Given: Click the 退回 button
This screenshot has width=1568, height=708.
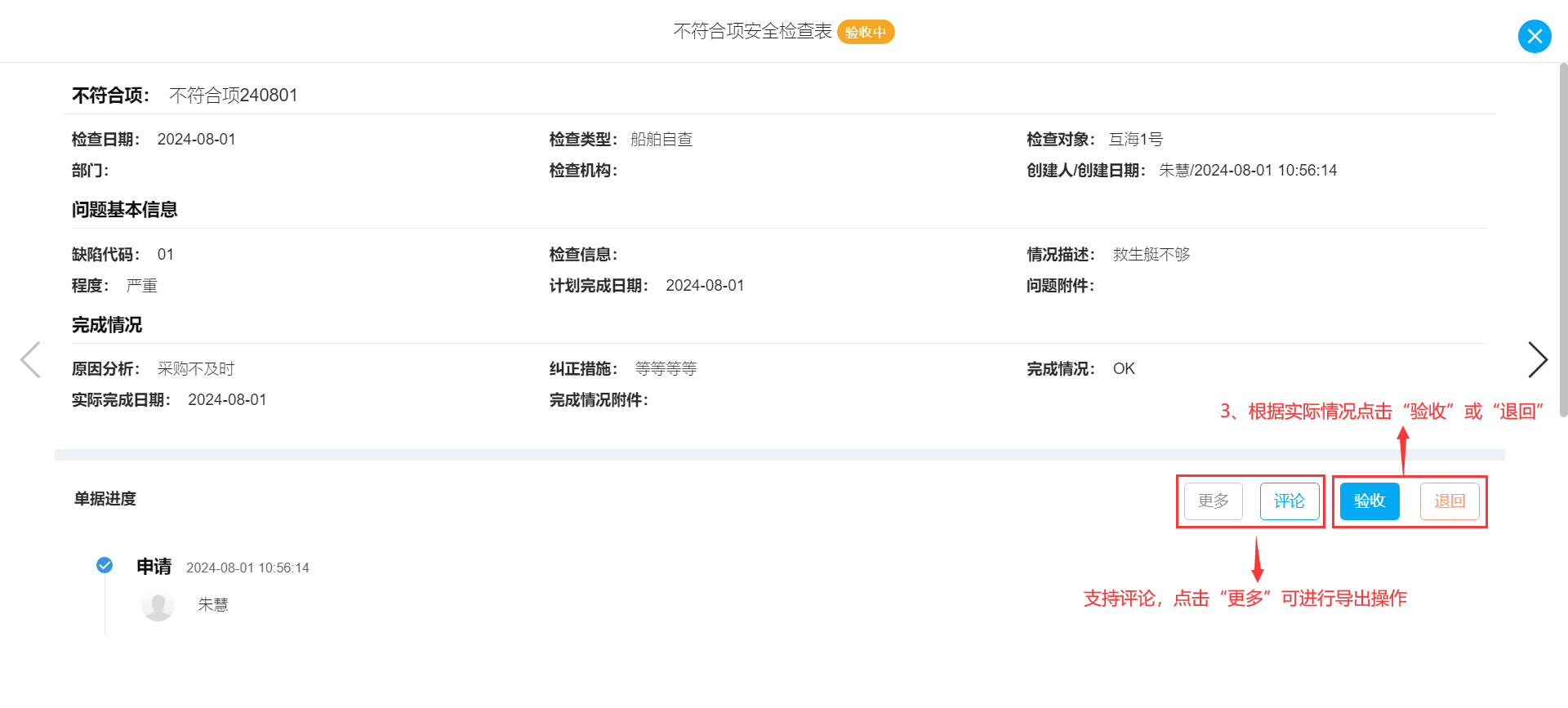Looking at the screenshot, I should (1450, 501).
